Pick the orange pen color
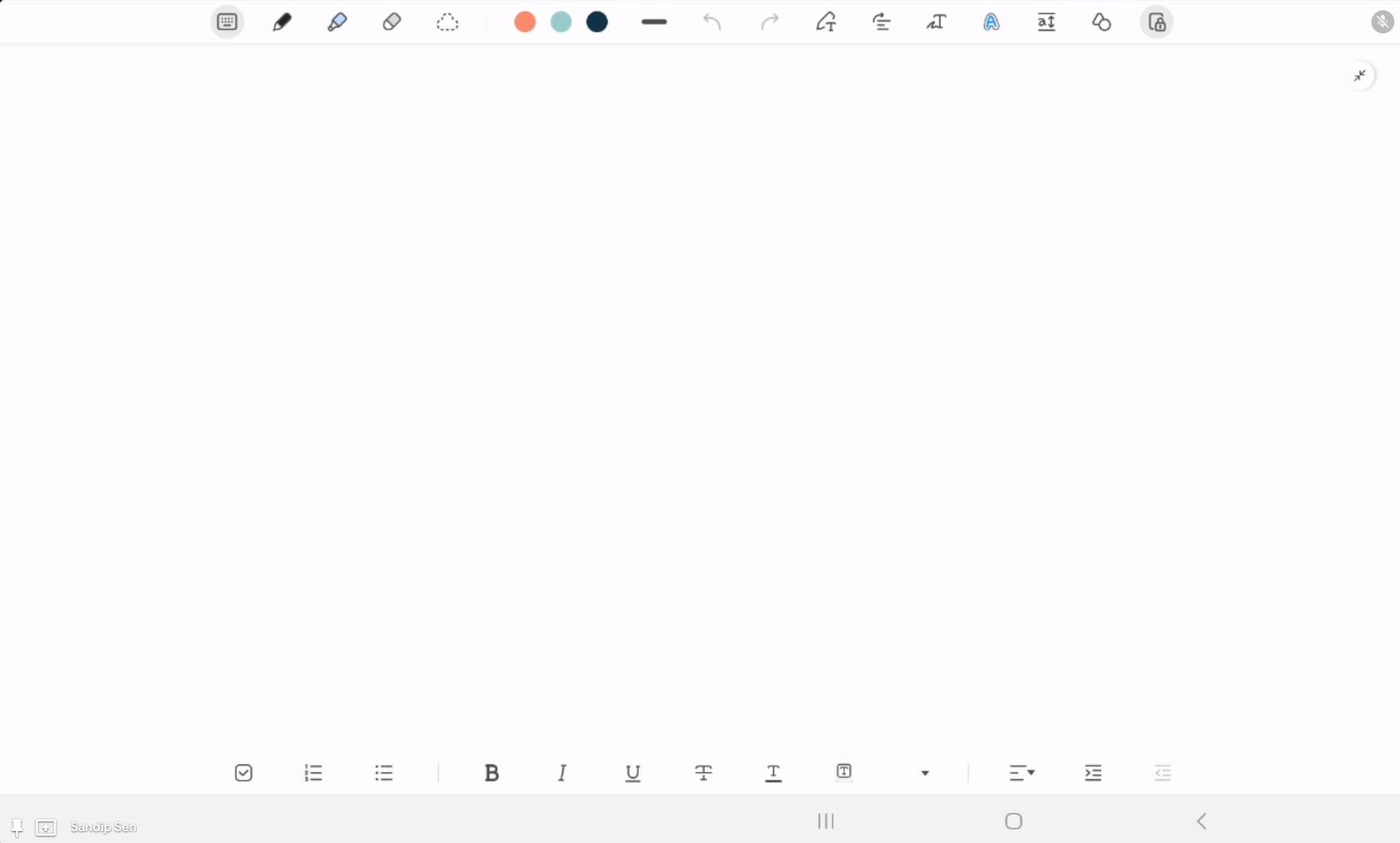Image resolution: width=1400 pixels, height=843 pixels. pyautogui.click(x=525, y=22)
